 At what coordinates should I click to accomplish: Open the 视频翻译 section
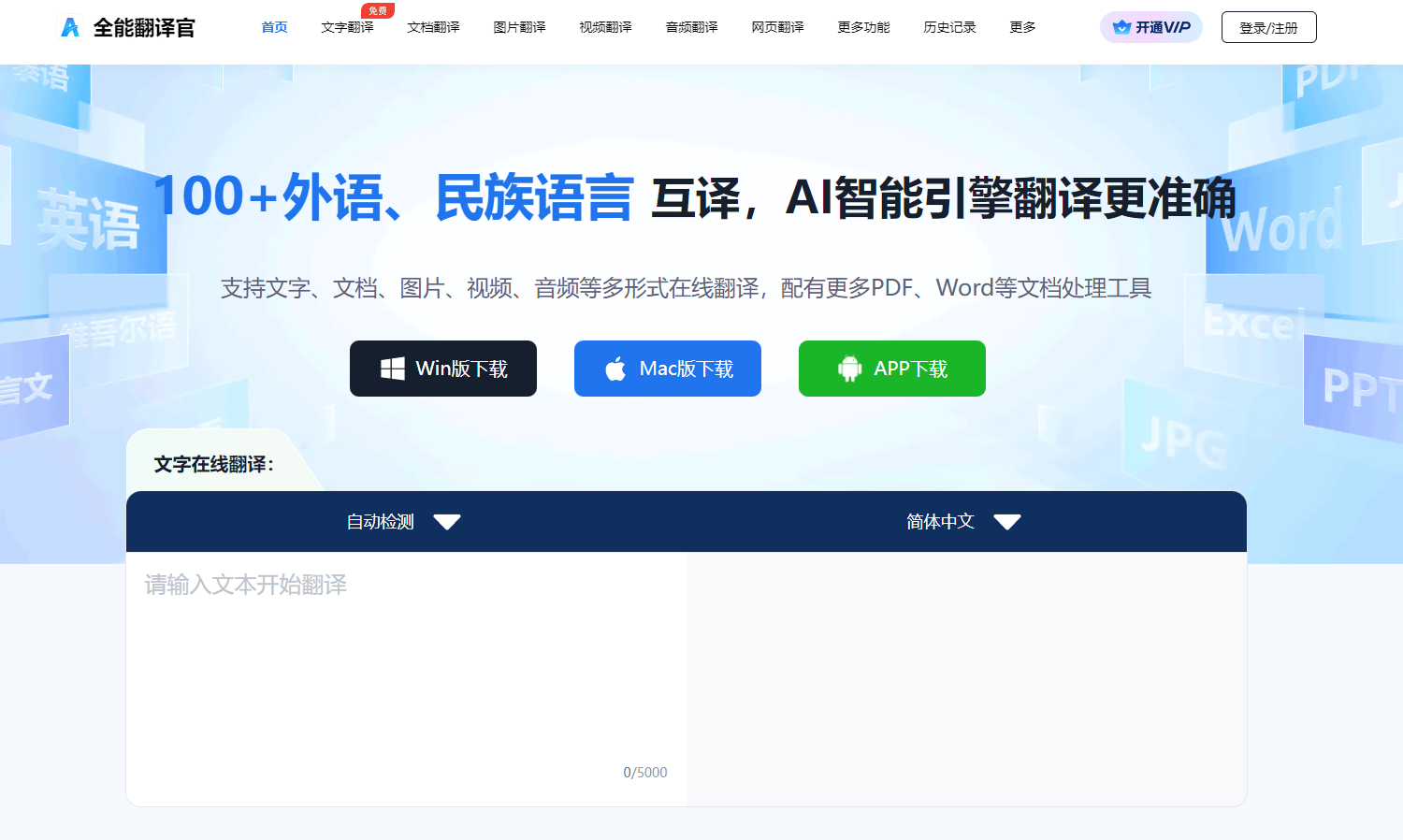pyautogui.click(x=605, y=27)
